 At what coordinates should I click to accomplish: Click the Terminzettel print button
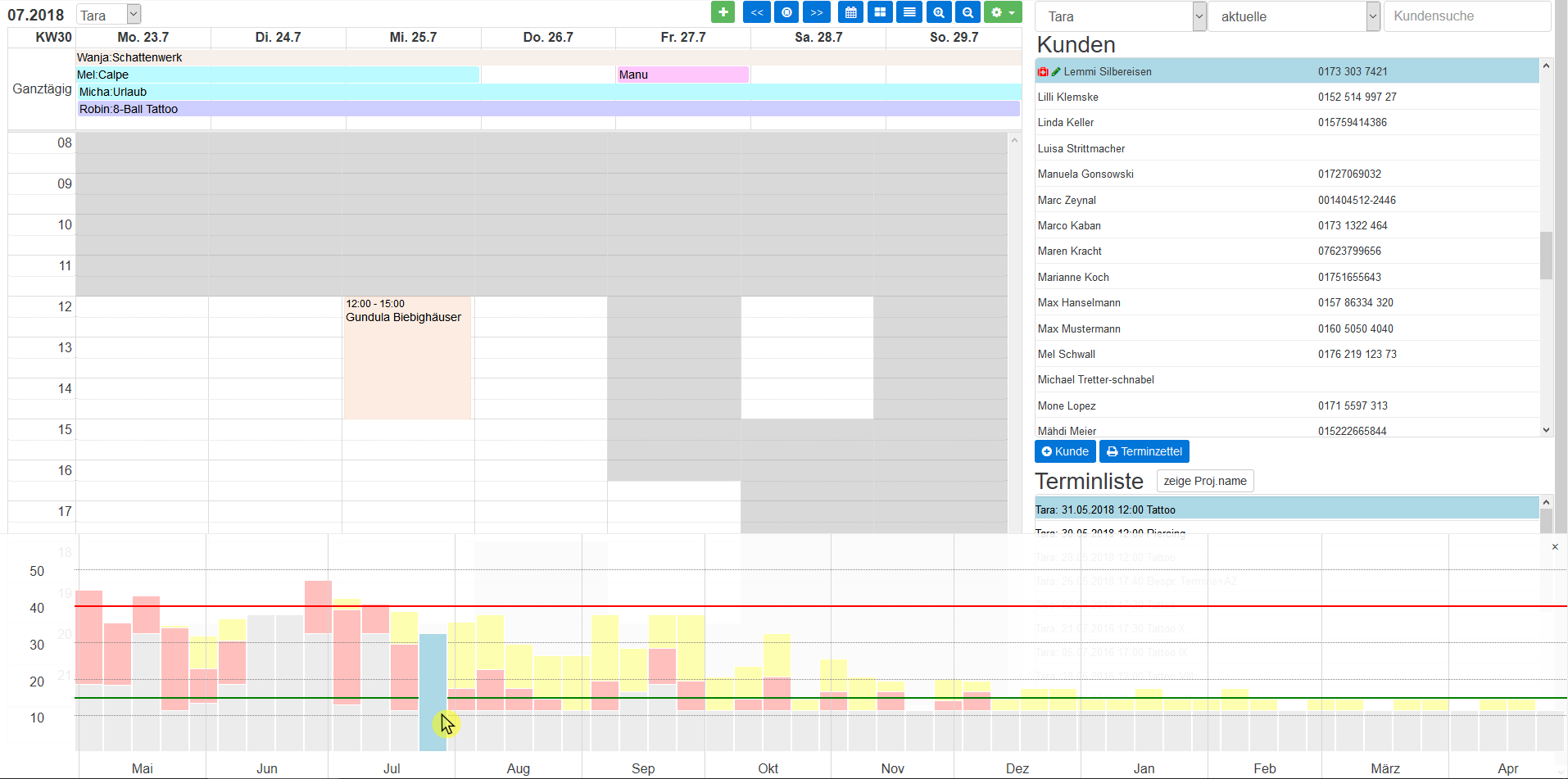point(1144,451)
